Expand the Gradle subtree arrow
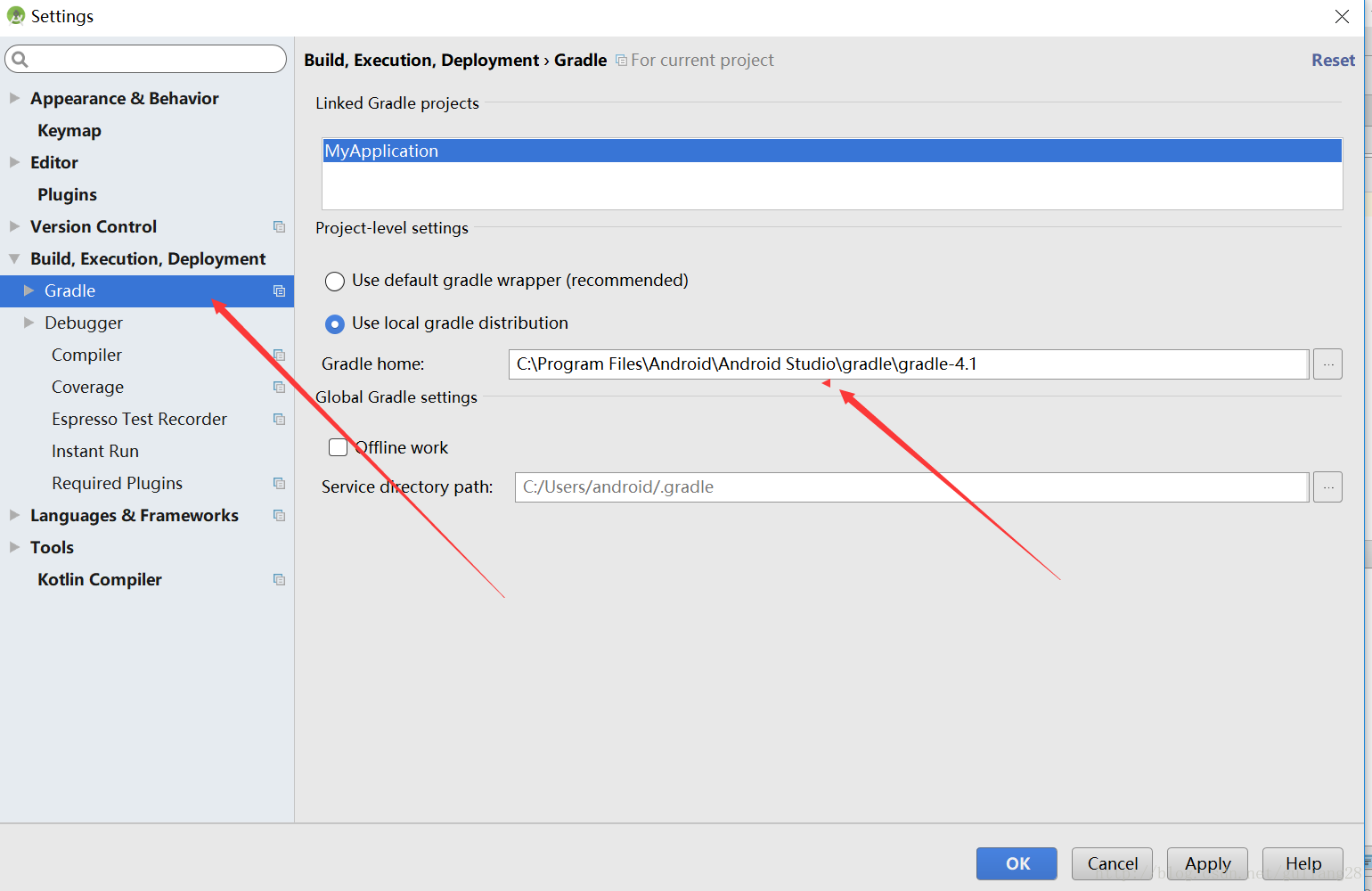Image resolution: width=1372 pixels, height=891 pixels. tap(29, 290)
